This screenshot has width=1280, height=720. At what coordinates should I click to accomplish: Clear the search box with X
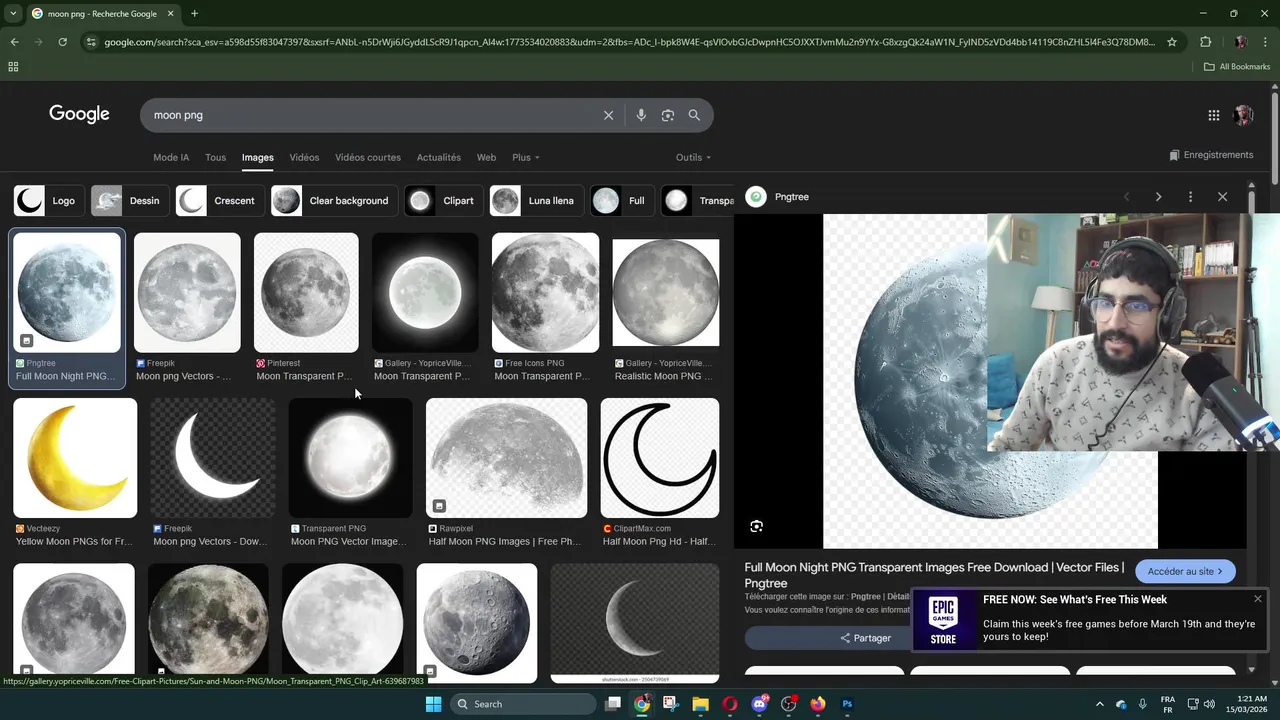608,115
